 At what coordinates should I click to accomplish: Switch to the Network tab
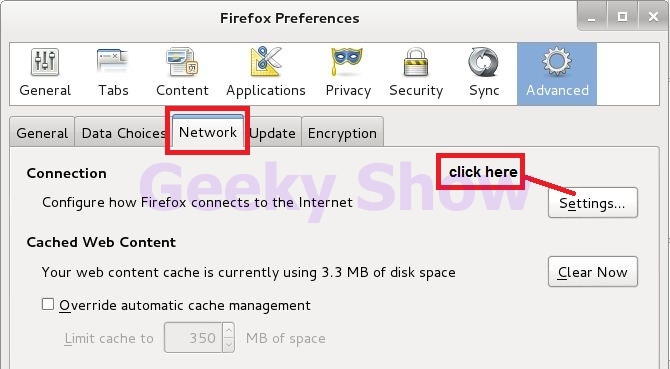tap(208, 132)
